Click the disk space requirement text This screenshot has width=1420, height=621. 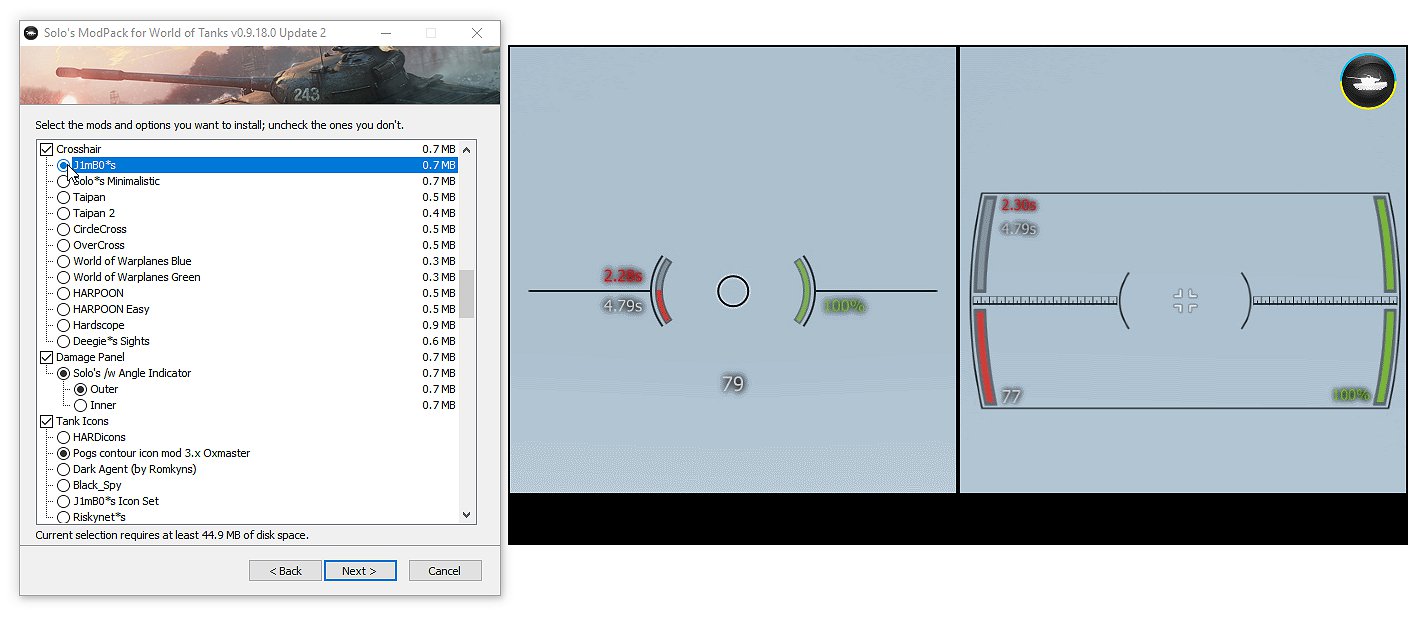172,535
